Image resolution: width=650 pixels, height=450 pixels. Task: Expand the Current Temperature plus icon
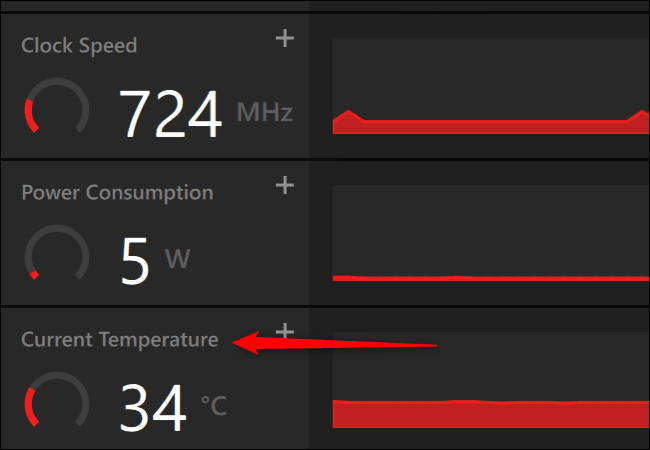[285, 330]
